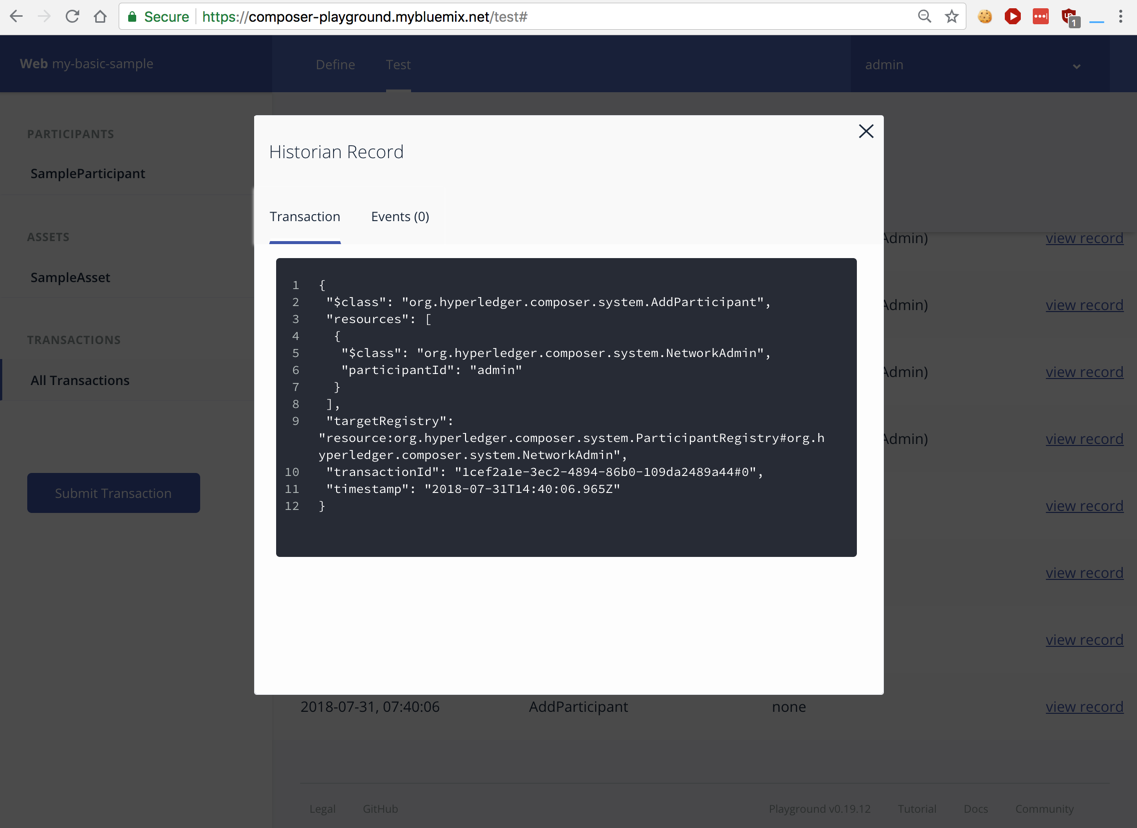Select SampleAsset in sidebar
This screenshot has height=828, width=1137.
pyautogui.click(x=70, y=278)
